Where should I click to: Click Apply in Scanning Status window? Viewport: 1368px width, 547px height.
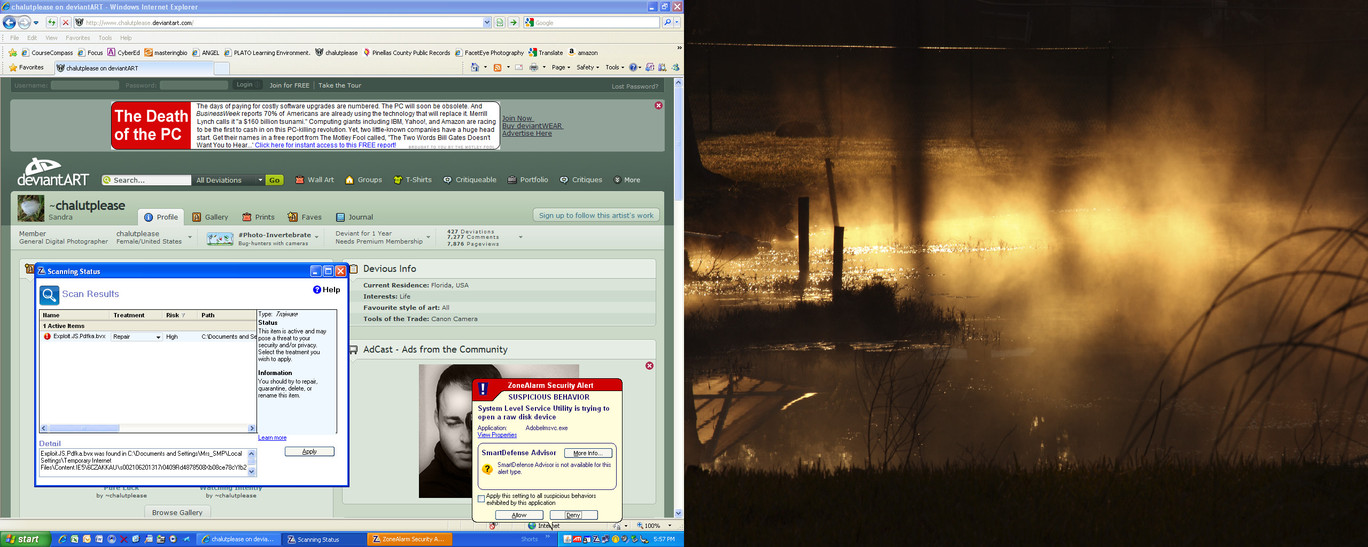(309, 452)
